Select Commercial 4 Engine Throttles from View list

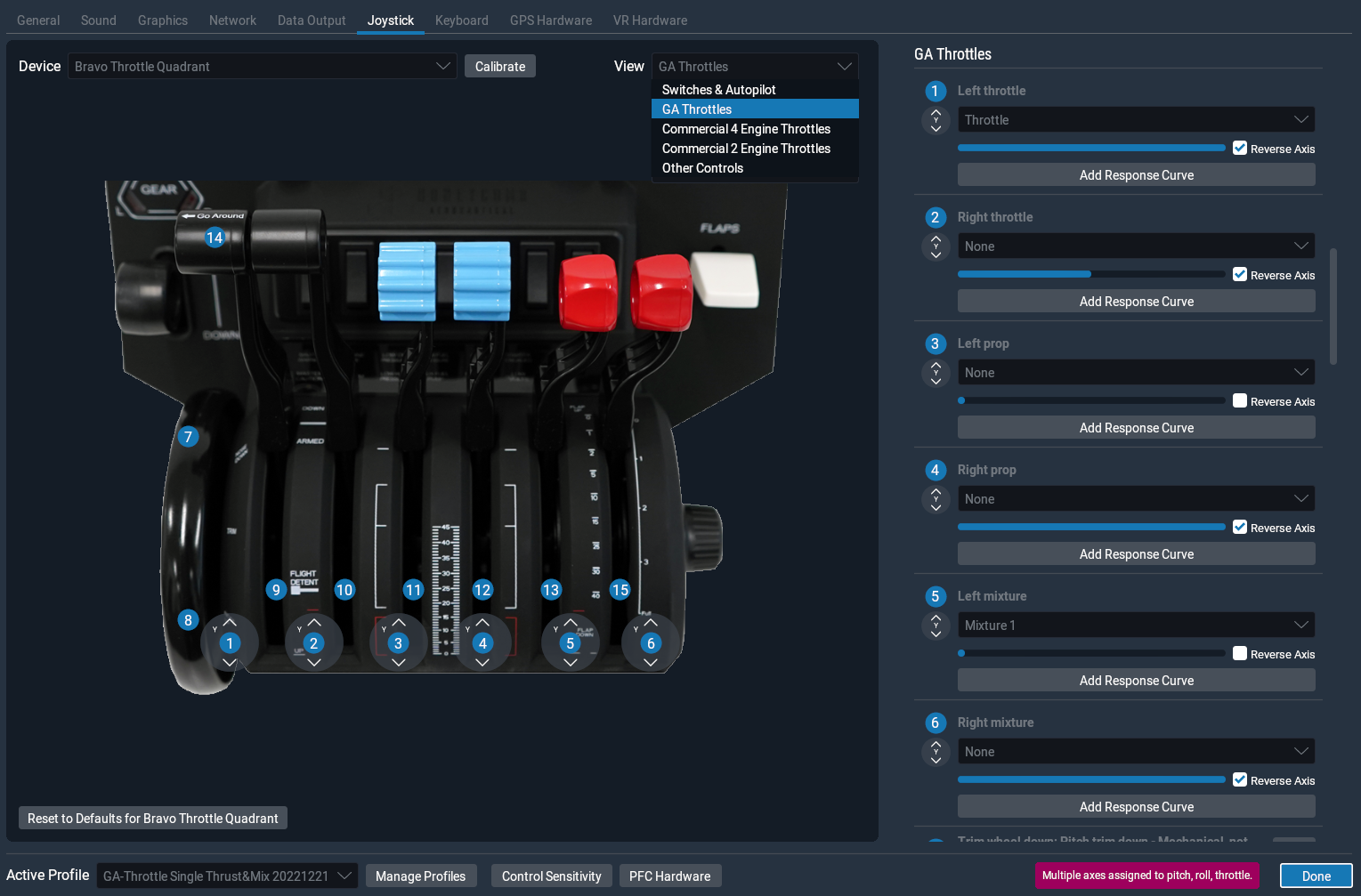click(x=746, y=128)
